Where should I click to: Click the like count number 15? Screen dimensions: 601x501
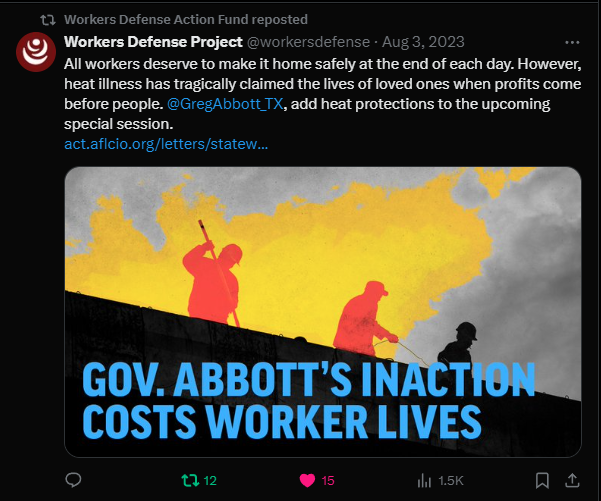(x=328, y=481)
